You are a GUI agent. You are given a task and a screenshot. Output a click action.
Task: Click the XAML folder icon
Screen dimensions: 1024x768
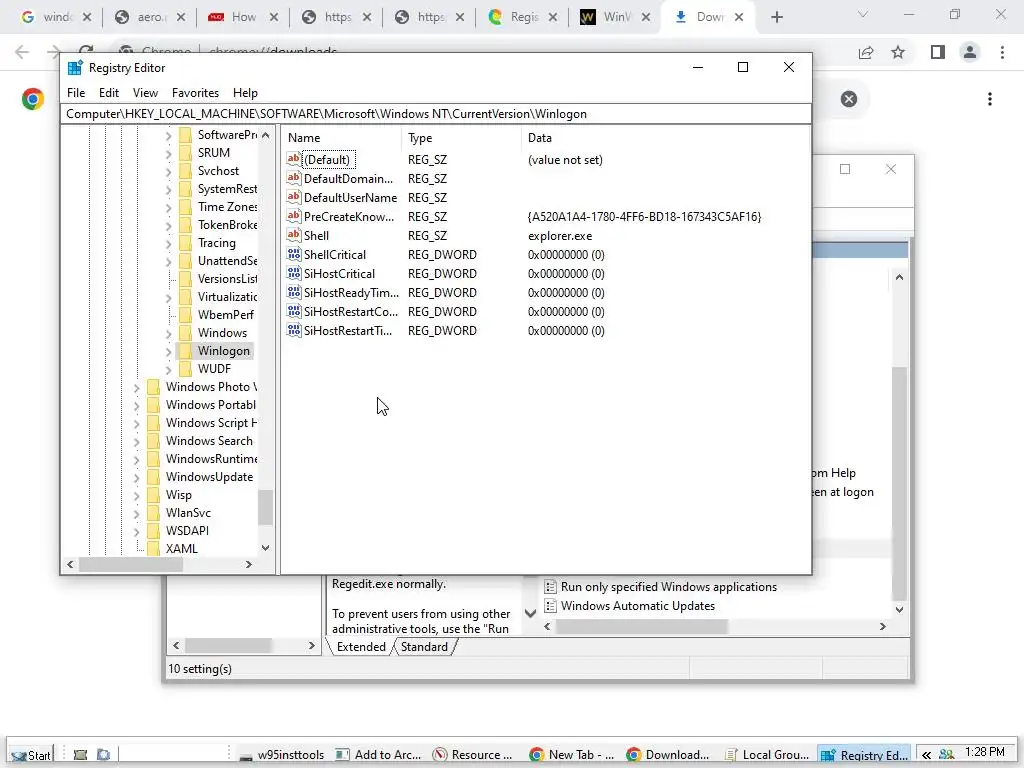click(153, 549)
